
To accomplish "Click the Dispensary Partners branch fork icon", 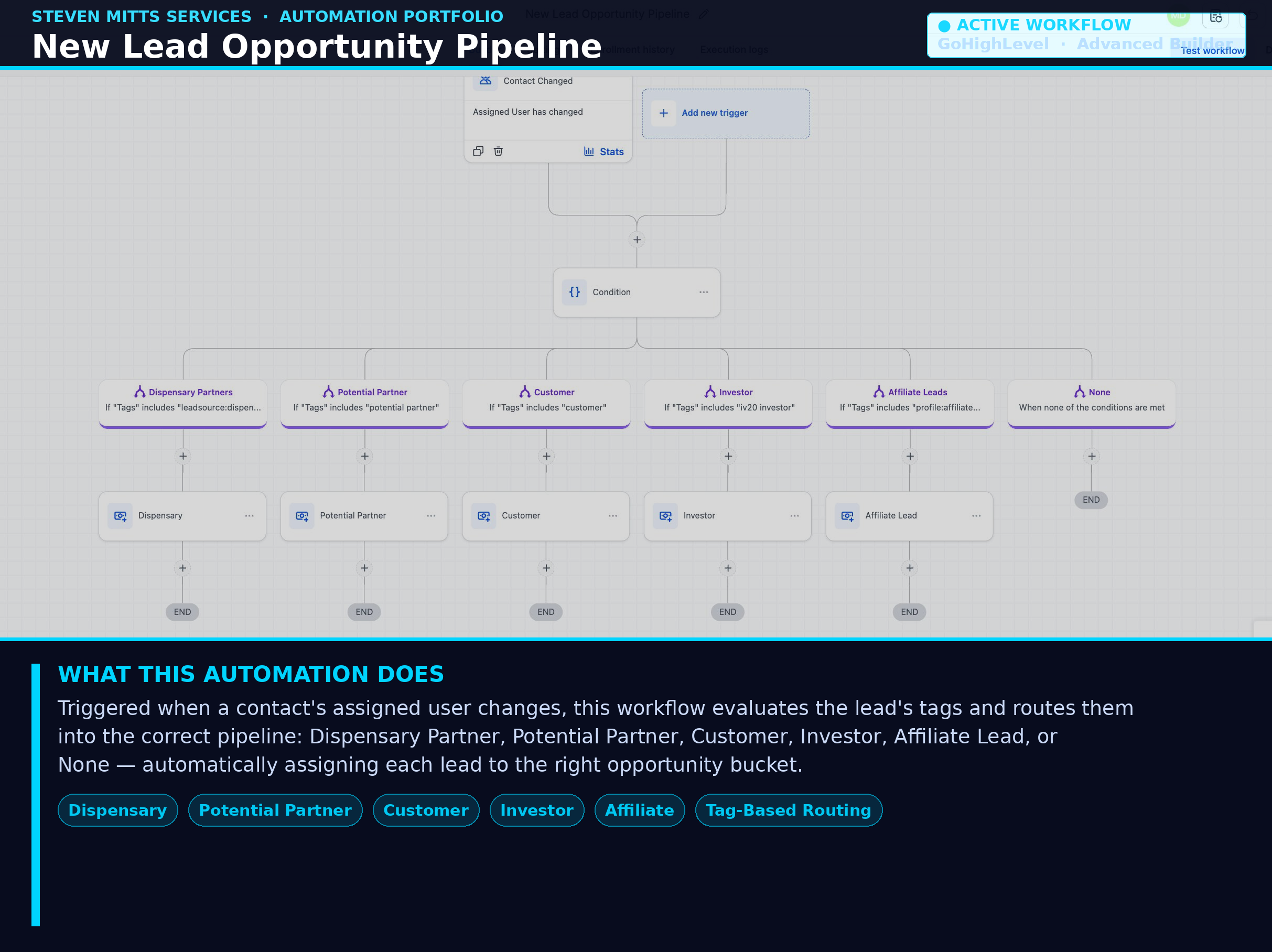I will click(x=140, y=392).
